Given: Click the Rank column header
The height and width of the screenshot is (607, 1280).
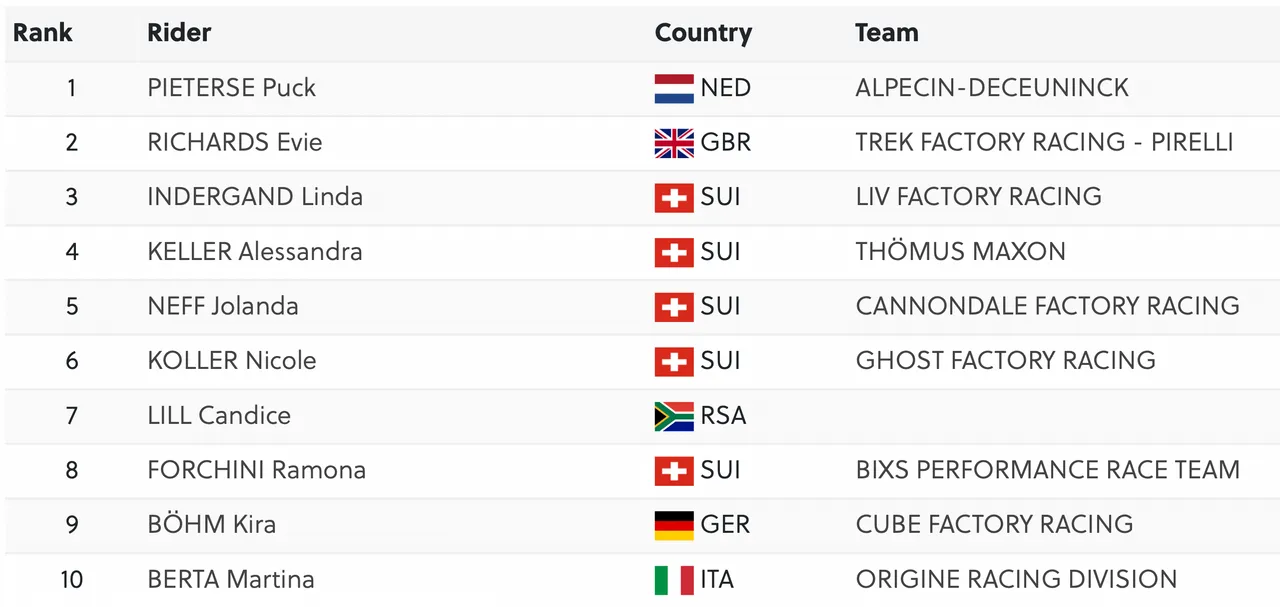Looking at the screenshot, I should coord(43,33).
